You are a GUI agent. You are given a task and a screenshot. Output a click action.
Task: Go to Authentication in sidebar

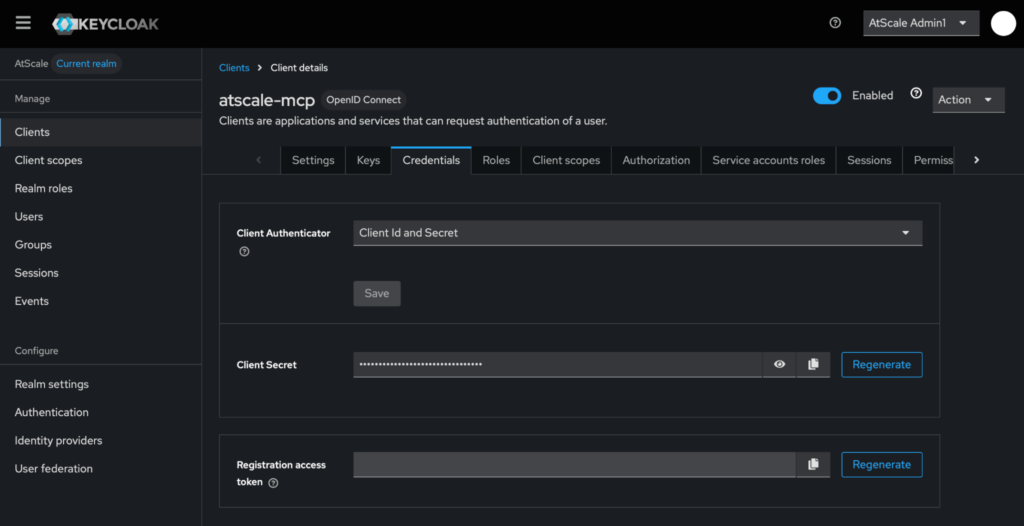point(101,412)
